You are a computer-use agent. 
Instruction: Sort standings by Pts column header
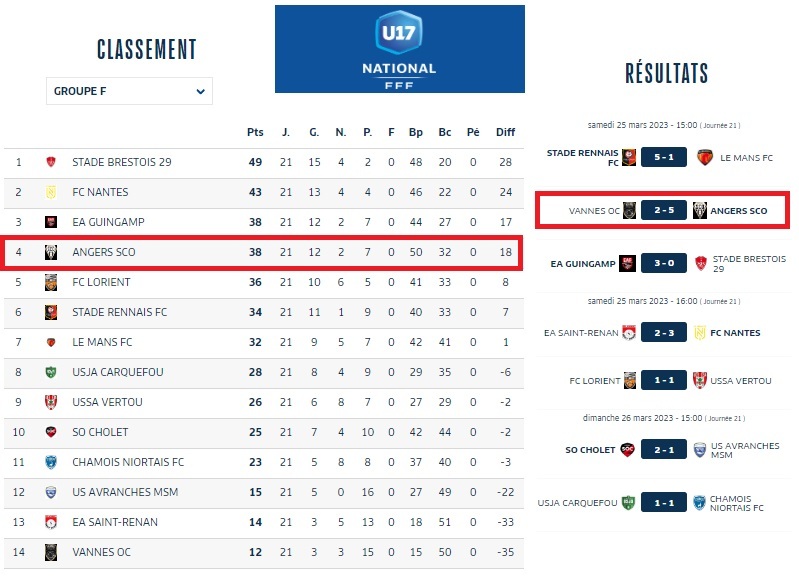(255, 132)
